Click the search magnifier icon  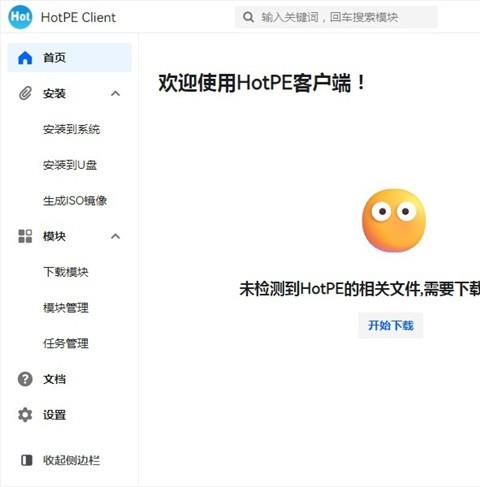pyautogui.click(x=248, y=17)
